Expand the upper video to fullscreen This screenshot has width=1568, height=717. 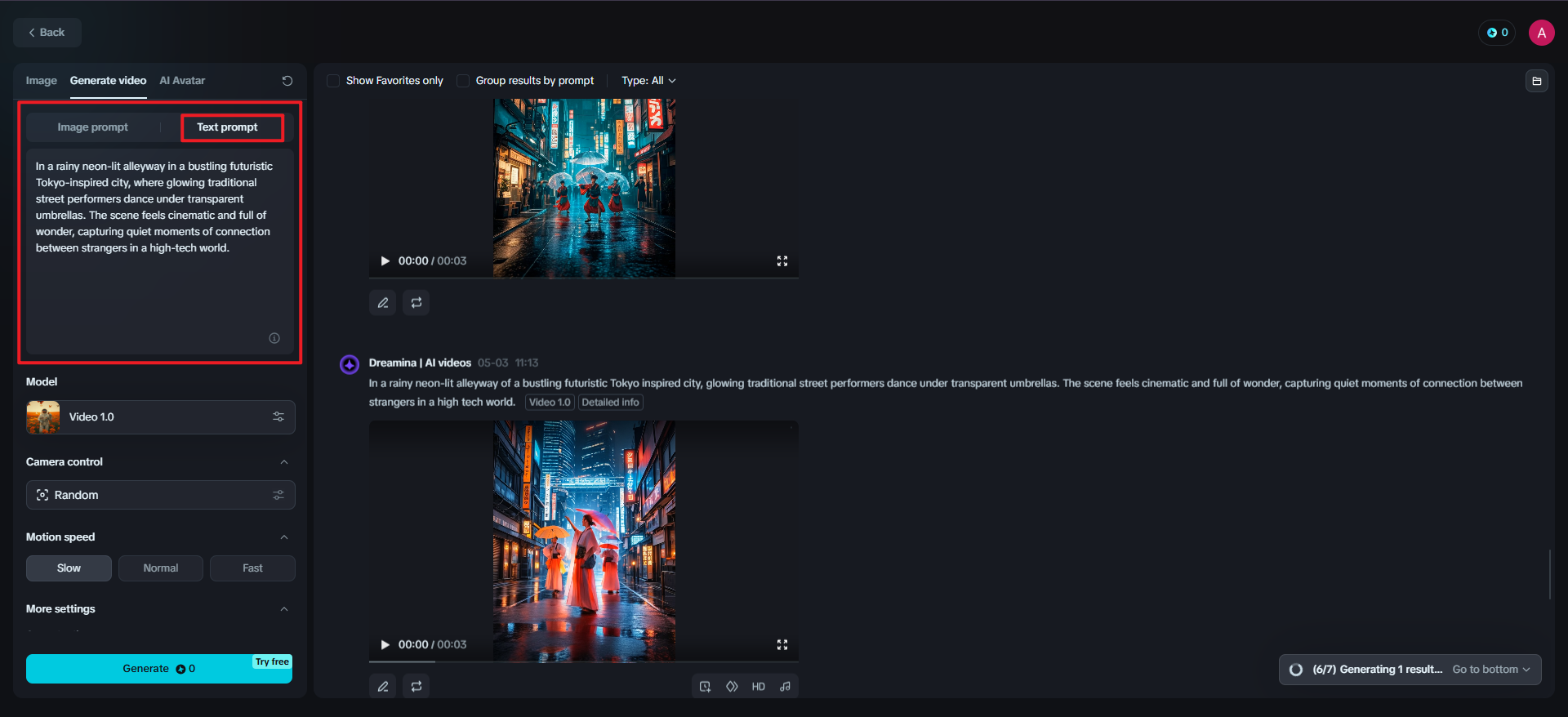(782, 261)
